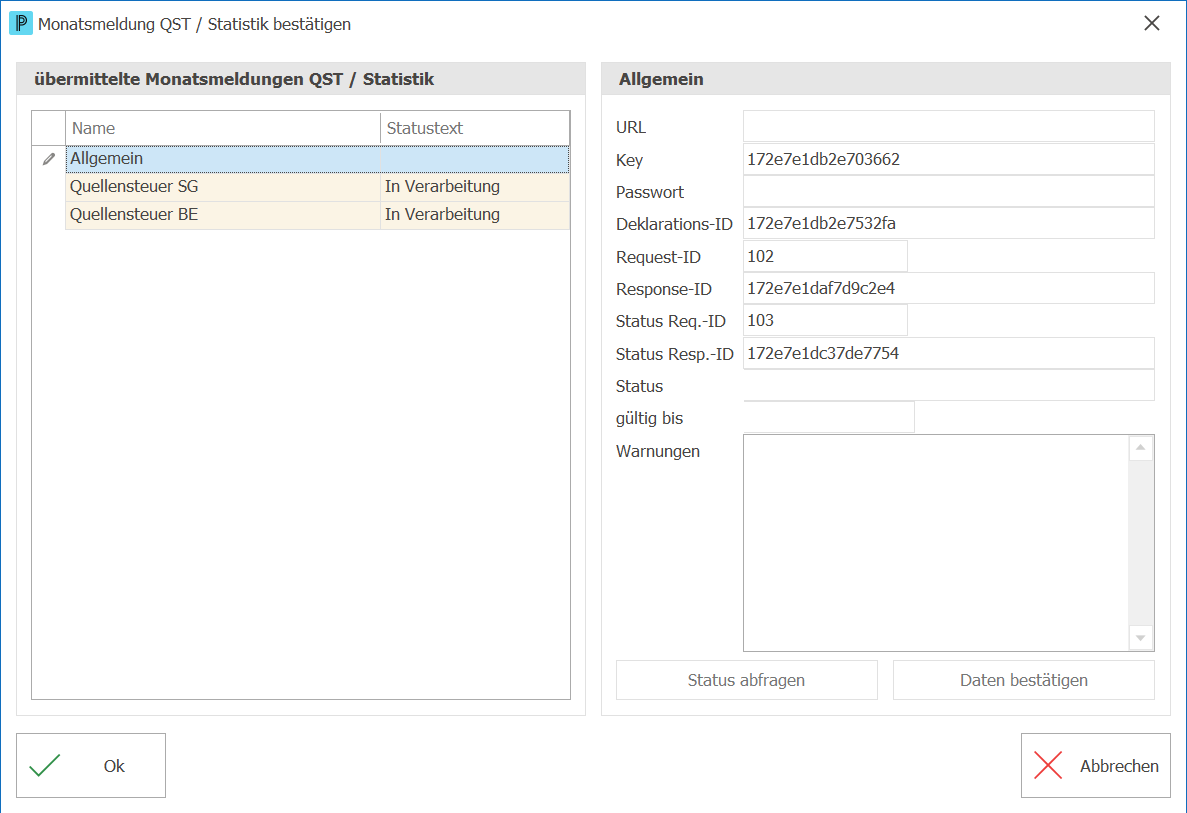Focus the URL input field
The image size is (1187, 813).
[949, 126]
